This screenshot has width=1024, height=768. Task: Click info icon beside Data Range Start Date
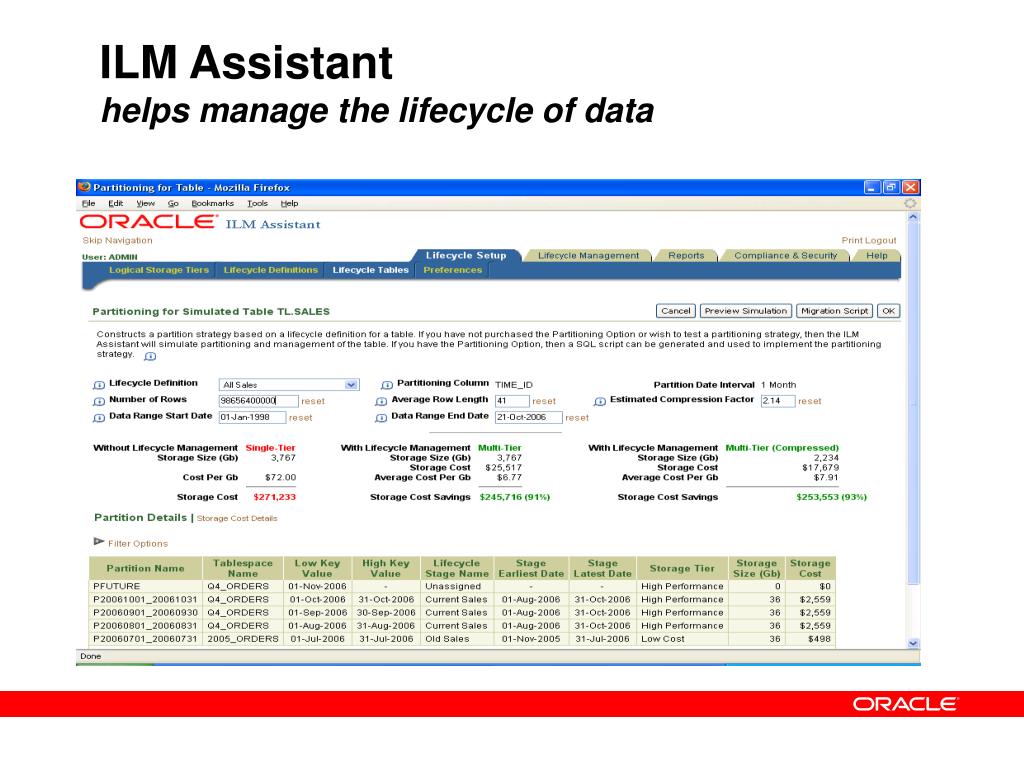[99, 418]
